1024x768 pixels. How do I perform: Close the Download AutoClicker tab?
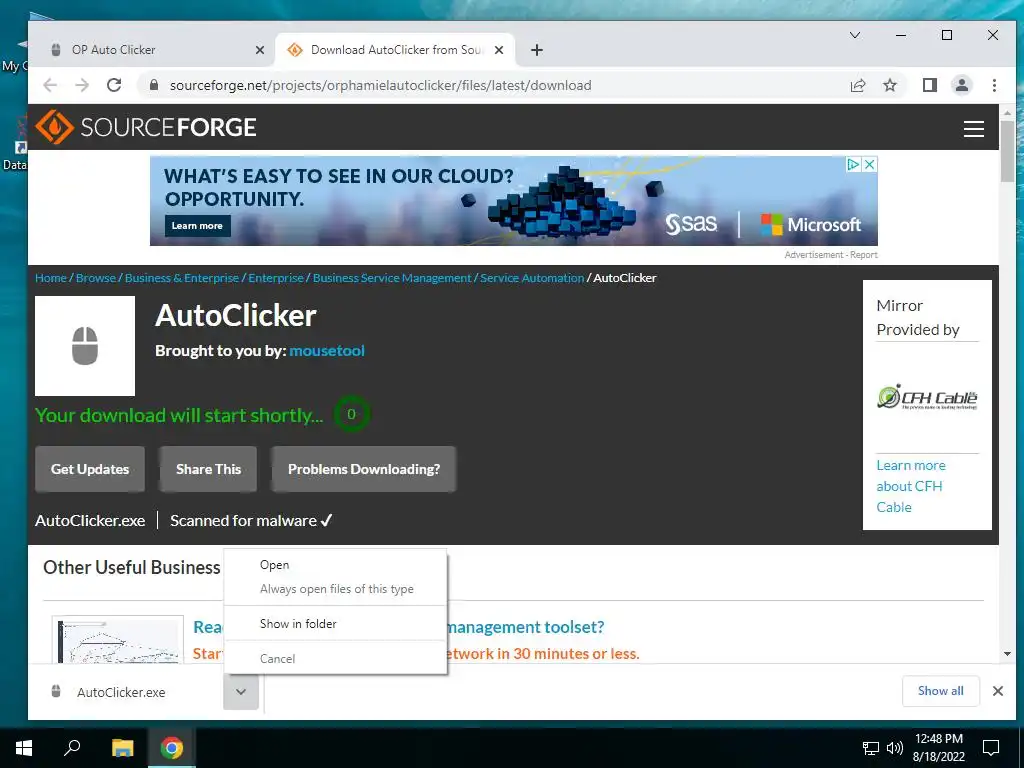tap(499, 50)
